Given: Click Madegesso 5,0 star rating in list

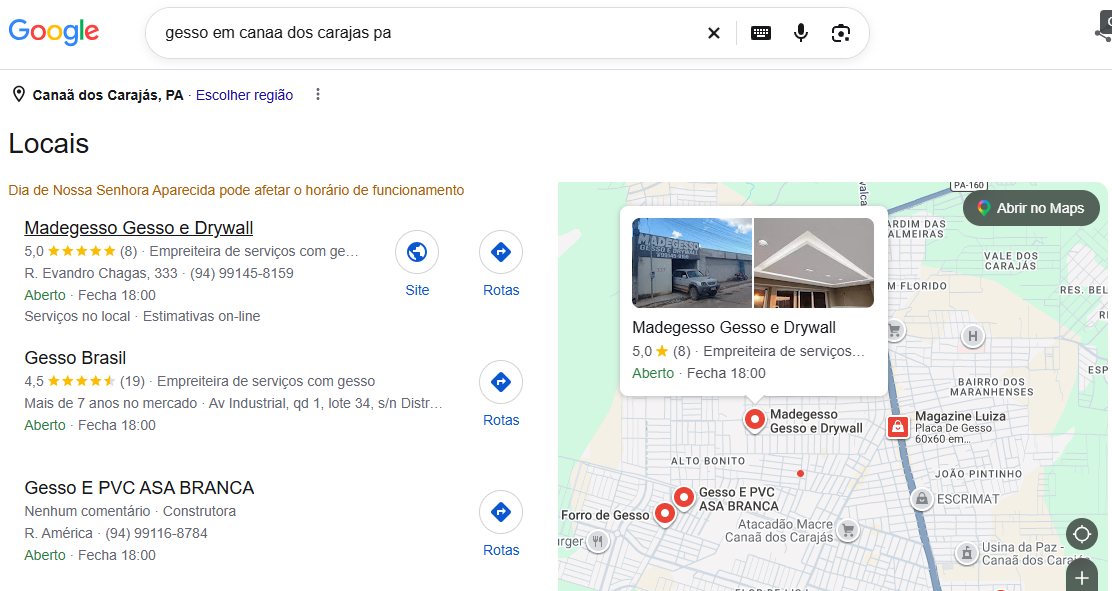Looking at the screenshot, I should pos(81,251).
